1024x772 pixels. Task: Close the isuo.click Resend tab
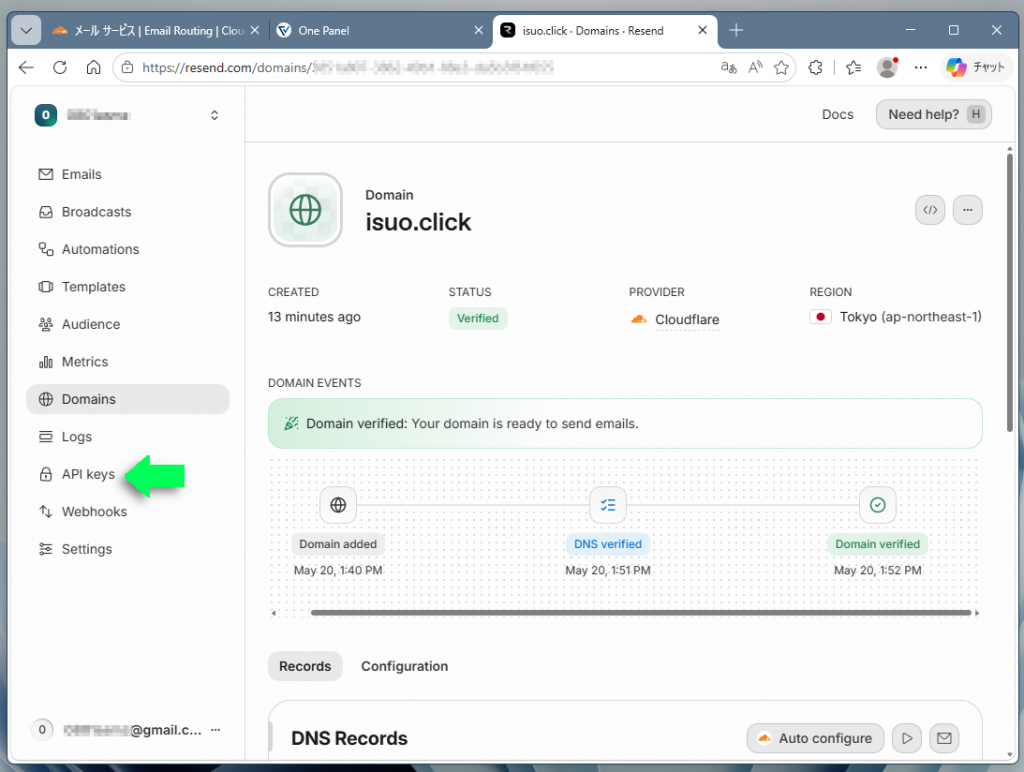click(x=703, y=30)
